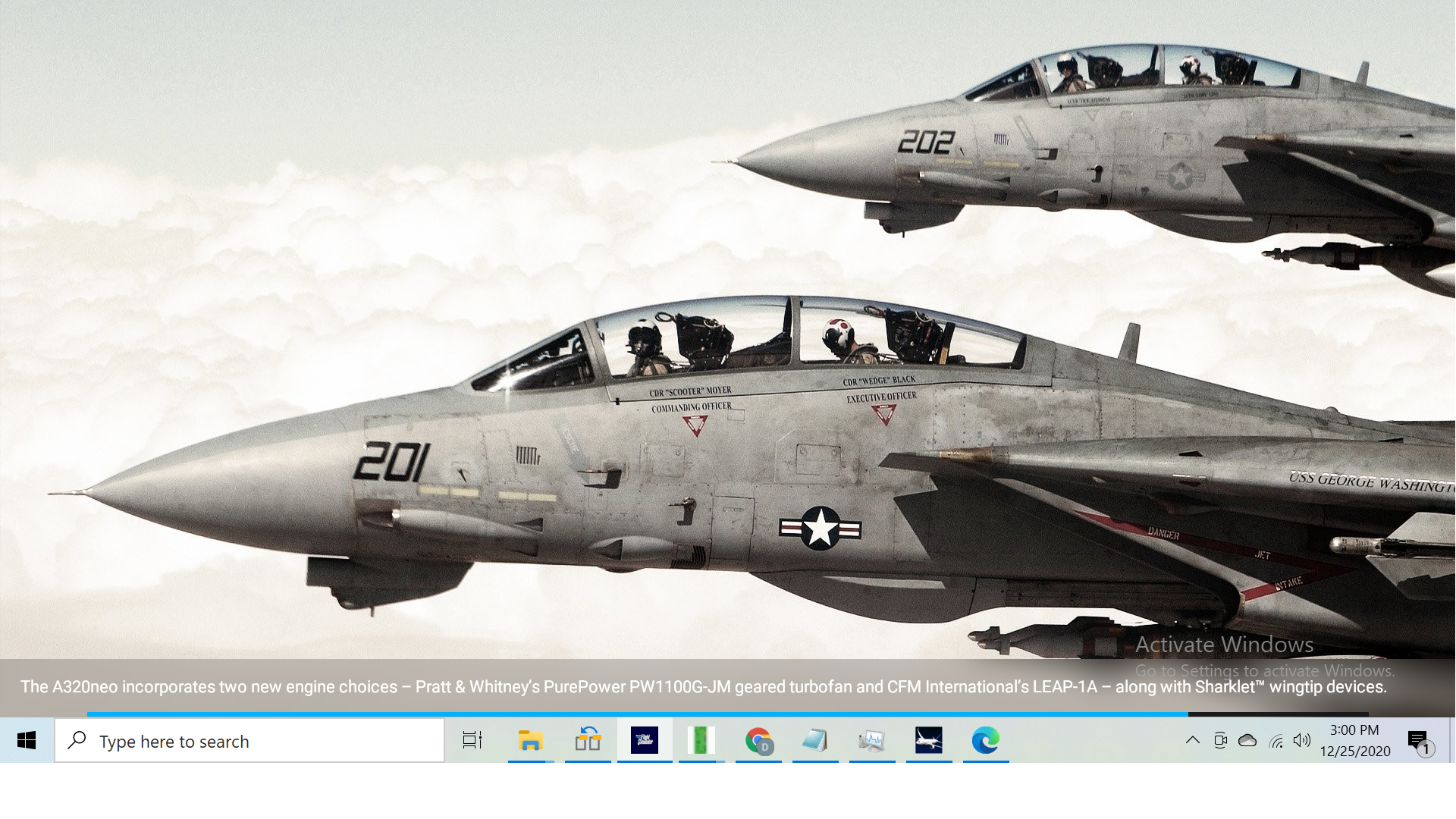Open the OneDrive cloud tray icon
Screen dimensions: 1456x819
pyautogui.click(x=1247, y=741)
